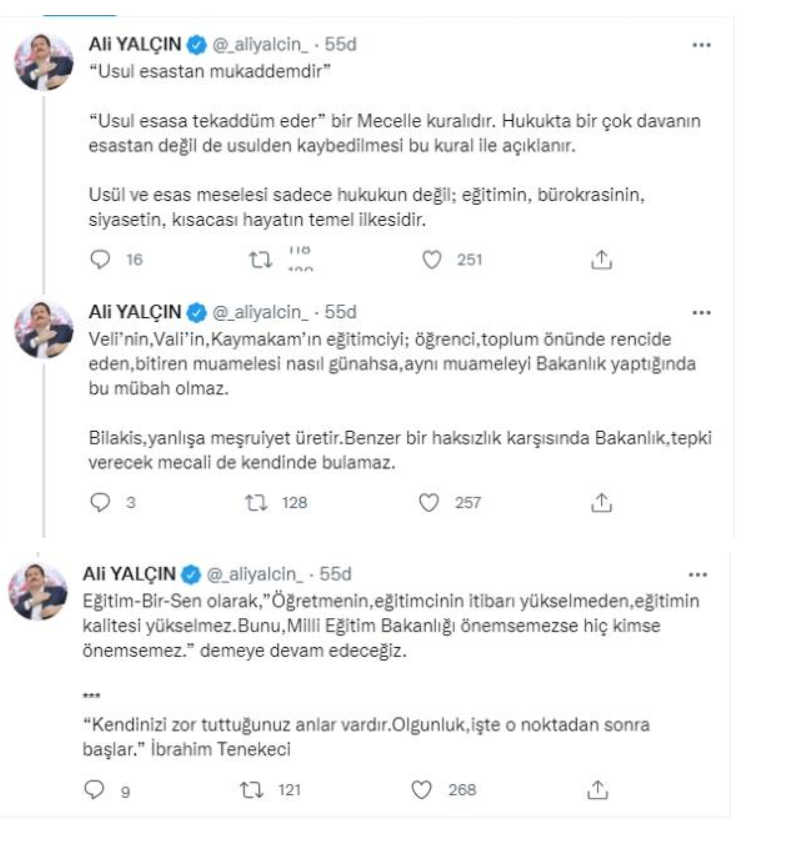792x850 pixels.
Task: Click the third tweet's profile avatar
Action: pos(39,592)
